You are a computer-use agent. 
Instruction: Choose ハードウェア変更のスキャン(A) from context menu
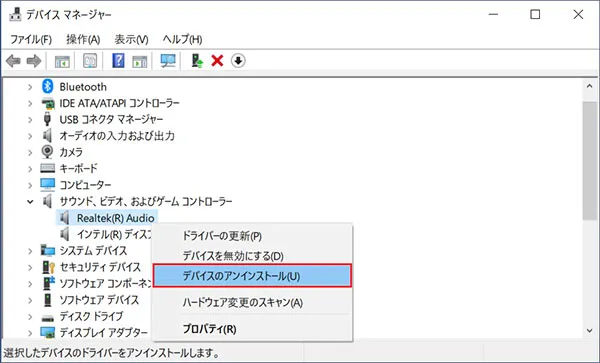[252, 303]
